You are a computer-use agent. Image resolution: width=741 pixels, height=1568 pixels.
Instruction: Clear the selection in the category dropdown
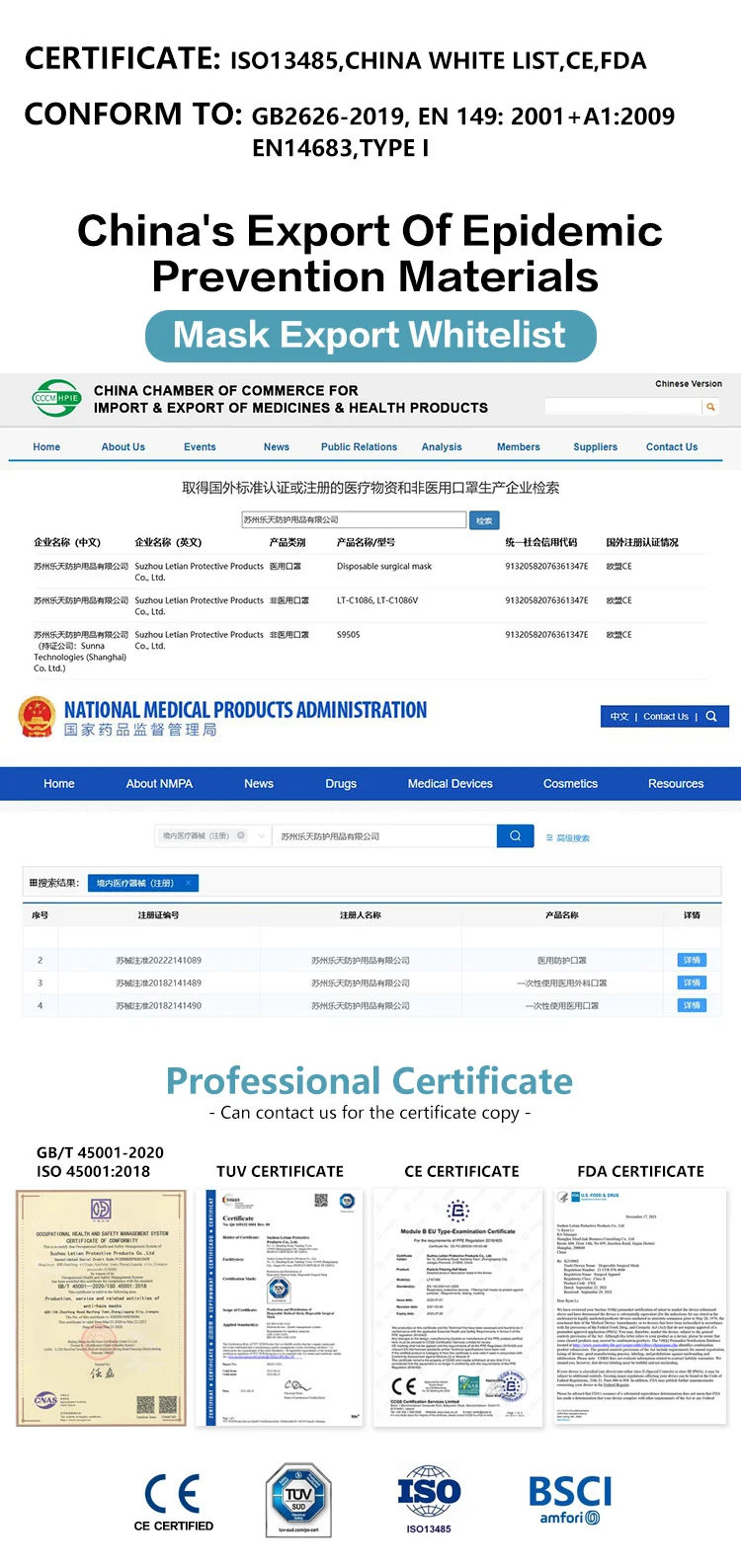point(241,836)
